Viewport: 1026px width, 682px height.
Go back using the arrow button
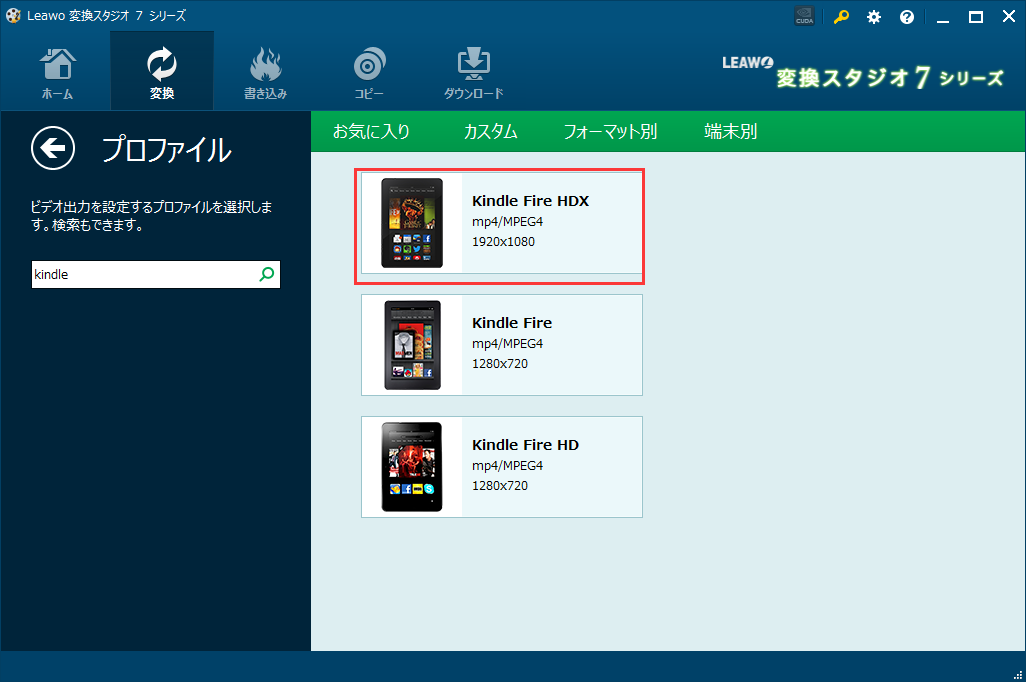click(x=52, y=148)
